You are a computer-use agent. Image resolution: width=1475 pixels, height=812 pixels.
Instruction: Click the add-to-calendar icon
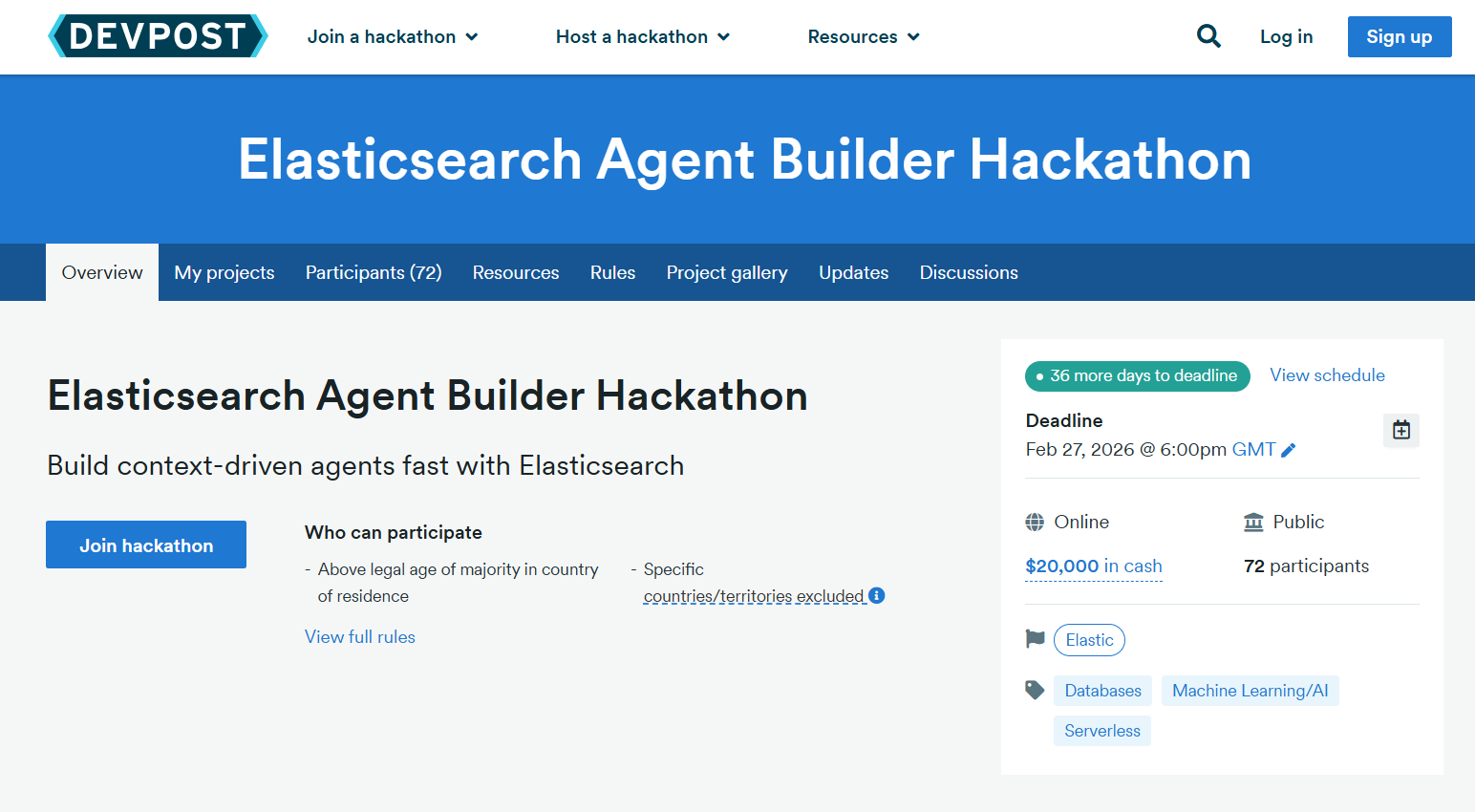[x=1400, y=430]
